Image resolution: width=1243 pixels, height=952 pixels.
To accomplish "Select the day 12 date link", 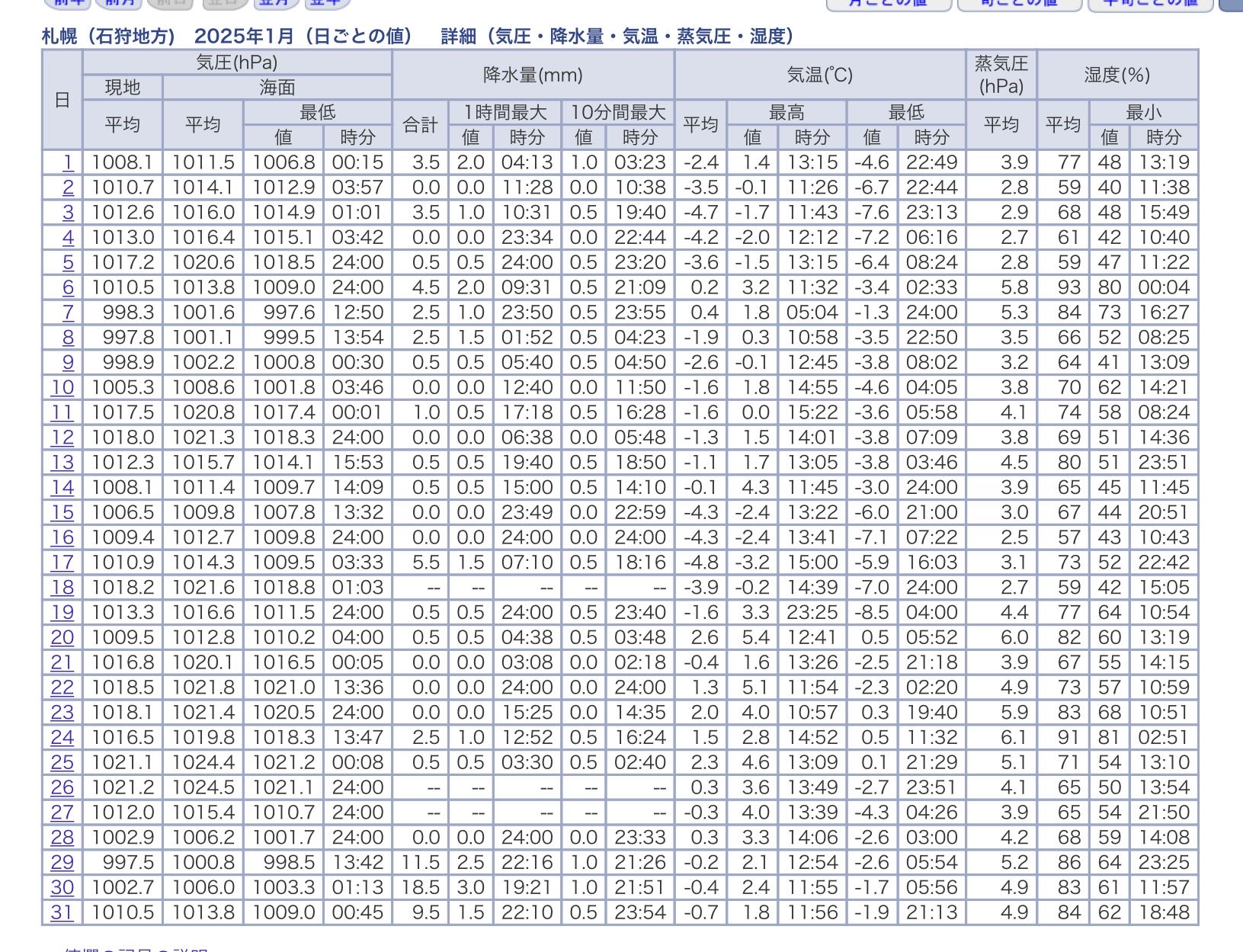I will coord(62,438).
